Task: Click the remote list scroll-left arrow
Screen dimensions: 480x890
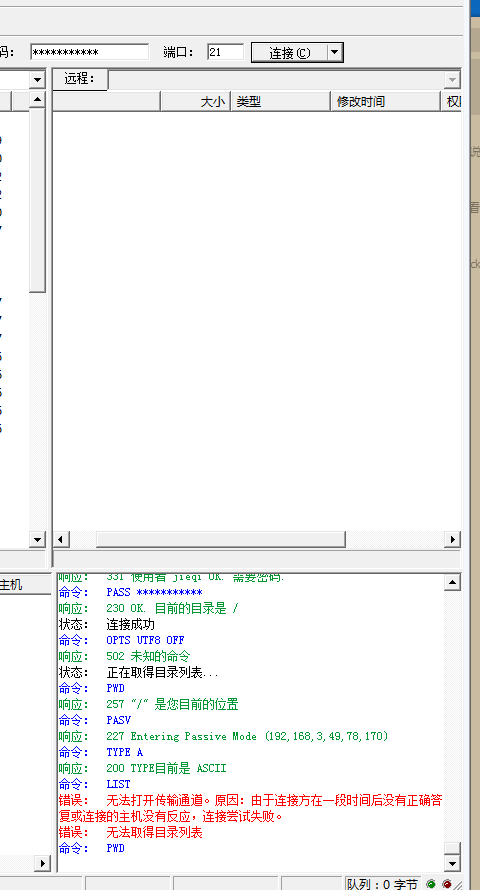Action: point(61,539)
